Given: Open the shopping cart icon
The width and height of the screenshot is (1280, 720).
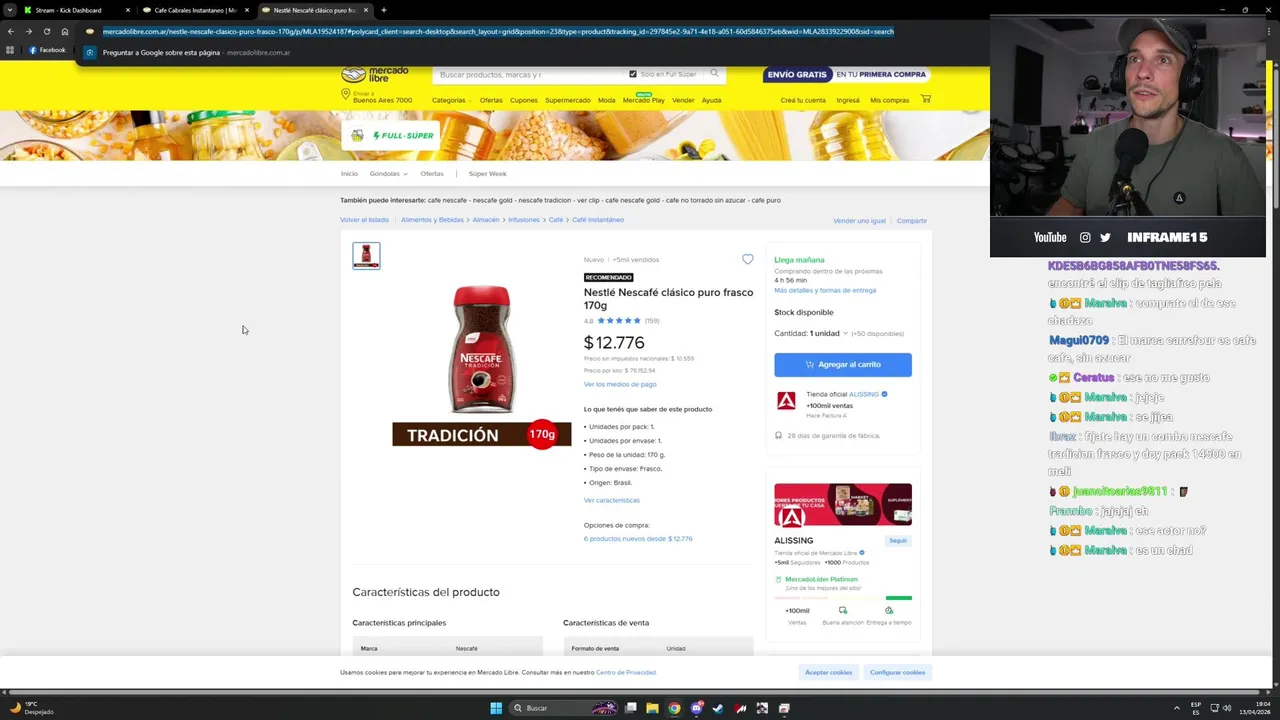Looking at the screenshot, I should (926, 99).
